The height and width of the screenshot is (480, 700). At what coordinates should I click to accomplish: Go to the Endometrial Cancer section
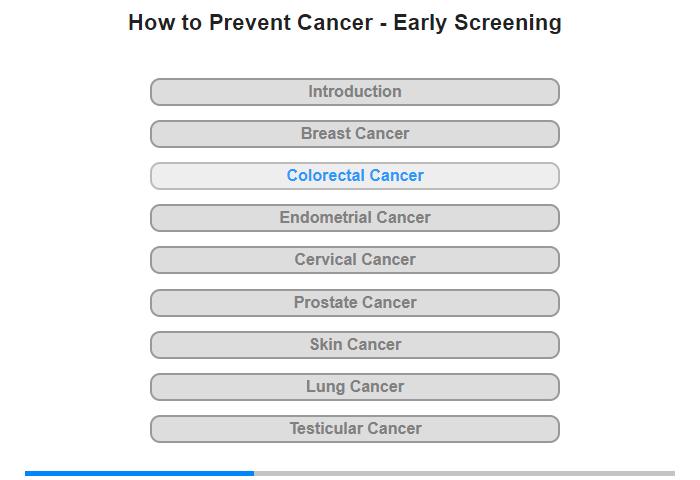coord(354,218)
